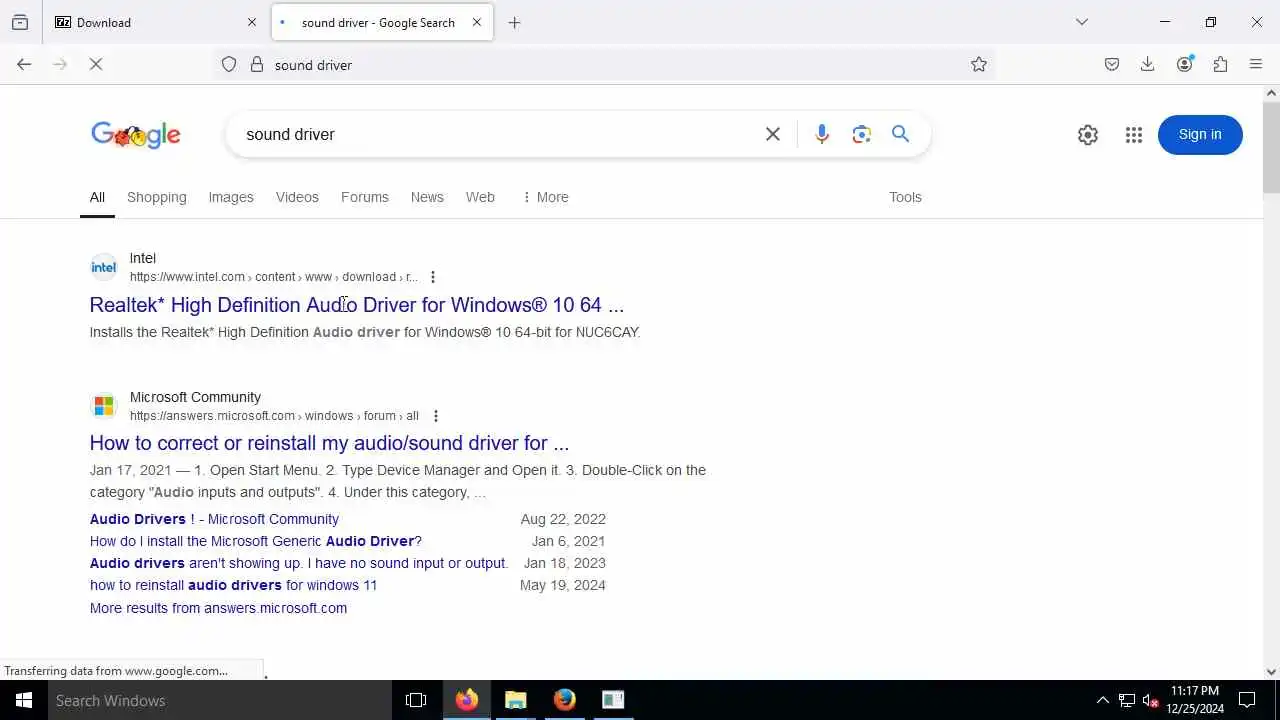Open options for Intel result
Image resolution: width=1280 pixels, height=720 pixels.
tap(433, 277)
